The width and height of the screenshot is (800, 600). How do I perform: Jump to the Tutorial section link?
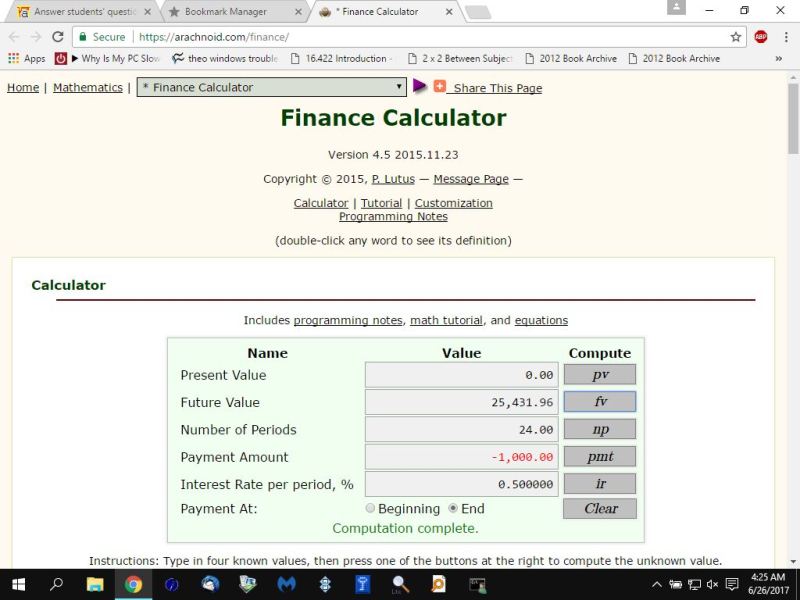coord(381,203)
